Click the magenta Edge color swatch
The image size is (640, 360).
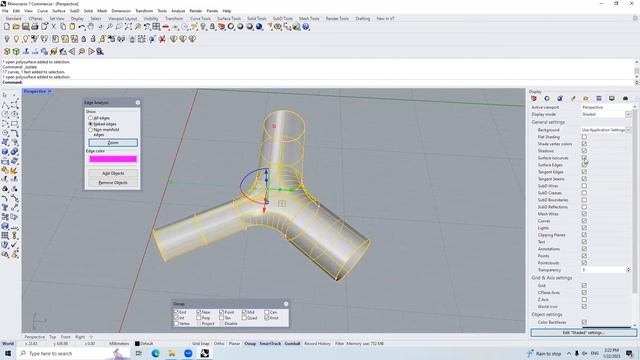click(x=113, y=159)
